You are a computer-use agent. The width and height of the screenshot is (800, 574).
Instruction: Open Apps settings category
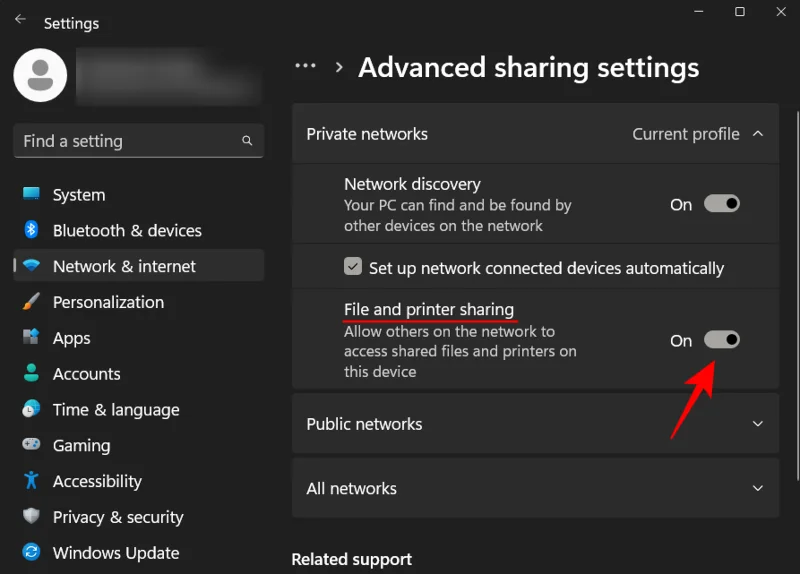(138, 338)
